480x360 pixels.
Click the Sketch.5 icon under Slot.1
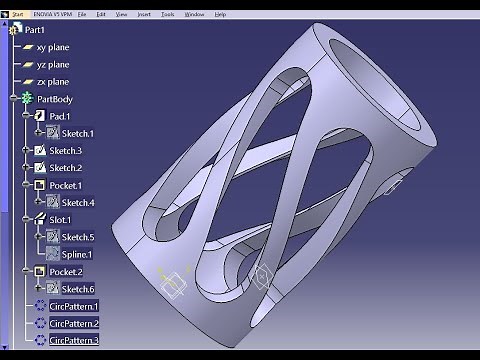coord(53,237)
